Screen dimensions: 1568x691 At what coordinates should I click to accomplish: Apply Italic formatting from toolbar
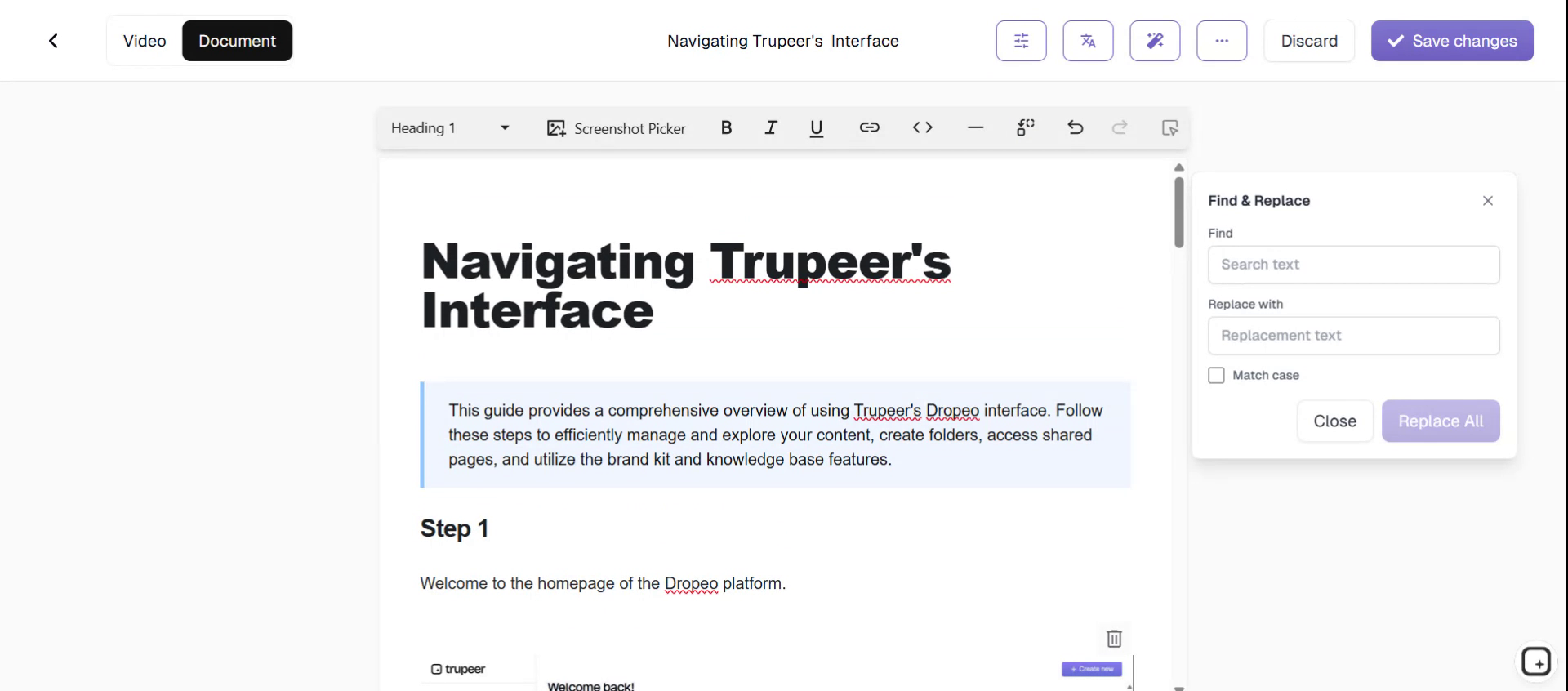(770, 127)
